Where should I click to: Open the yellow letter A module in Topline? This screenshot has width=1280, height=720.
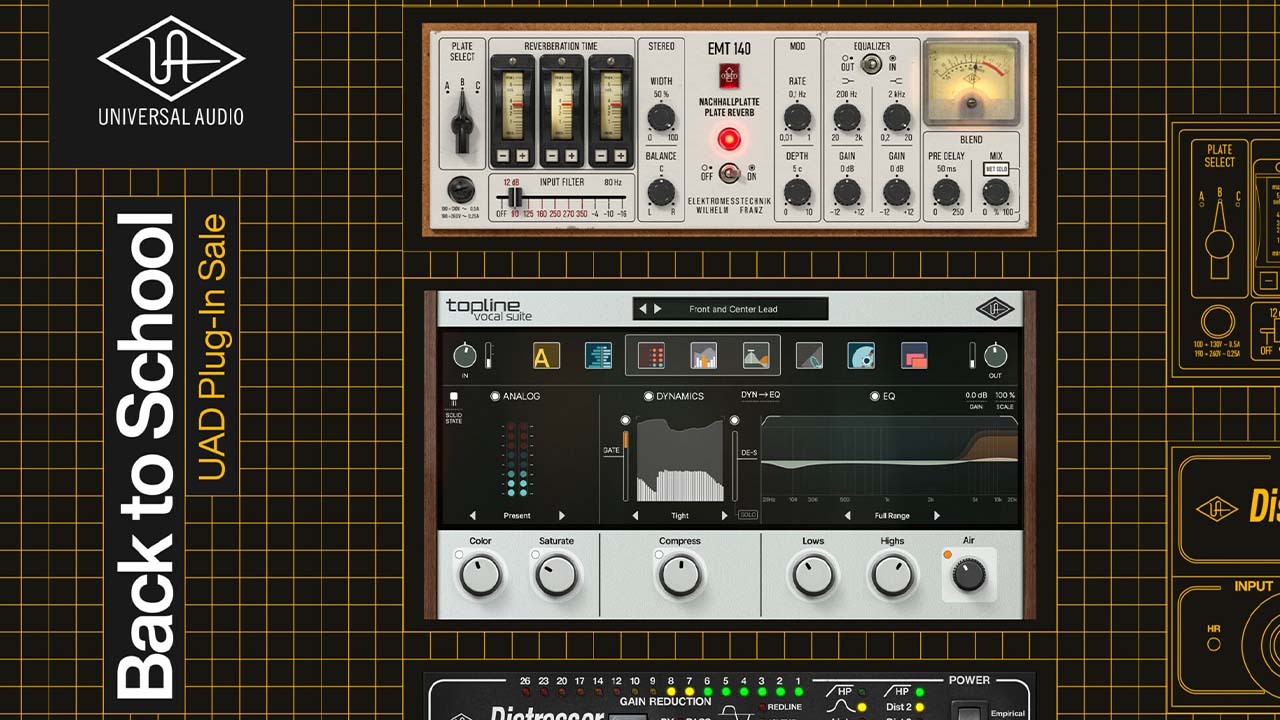[x=545, y=356]
